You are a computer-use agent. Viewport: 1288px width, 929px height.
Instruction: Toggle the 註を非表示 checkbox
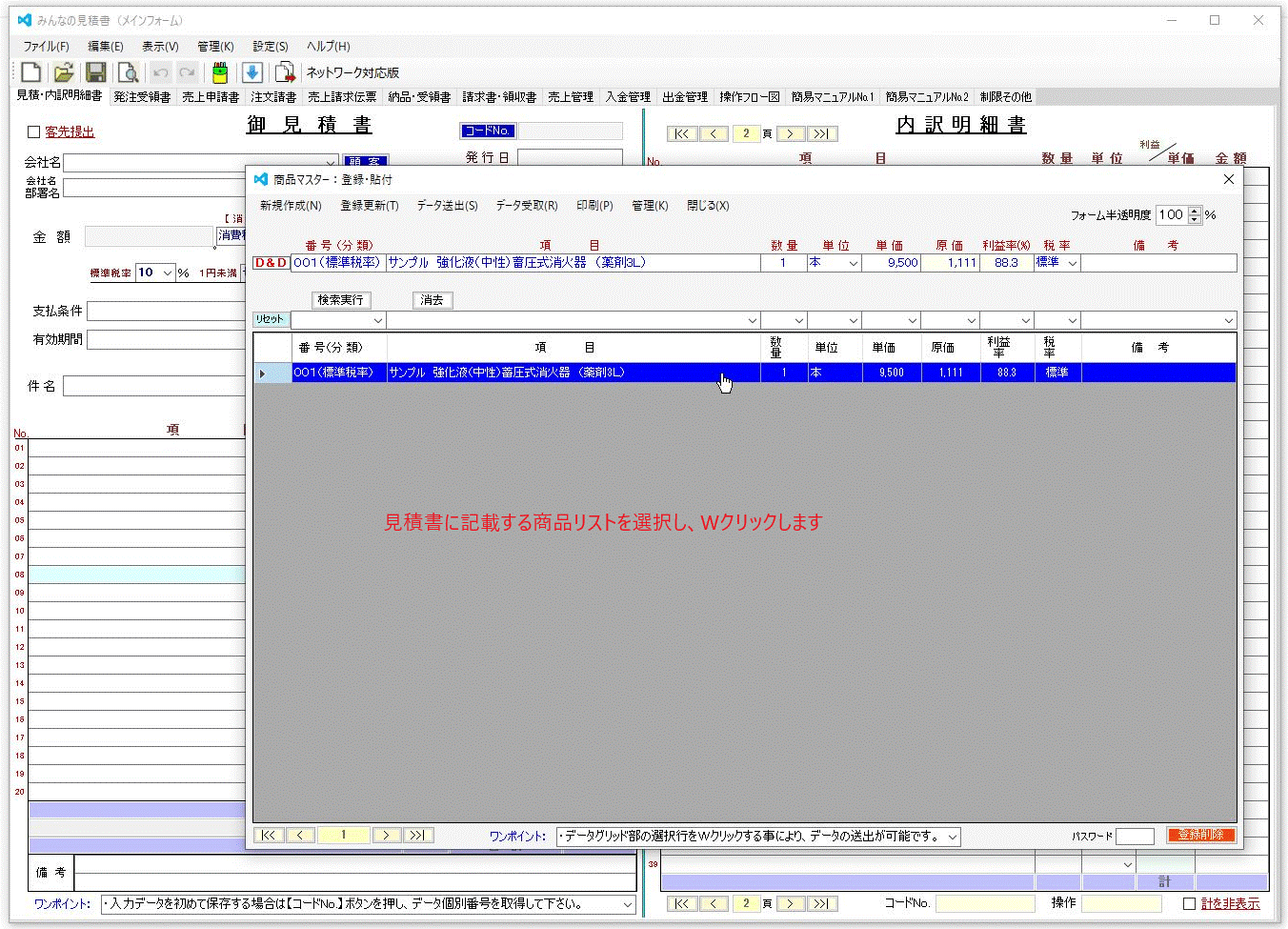(x=1189, y=903)
